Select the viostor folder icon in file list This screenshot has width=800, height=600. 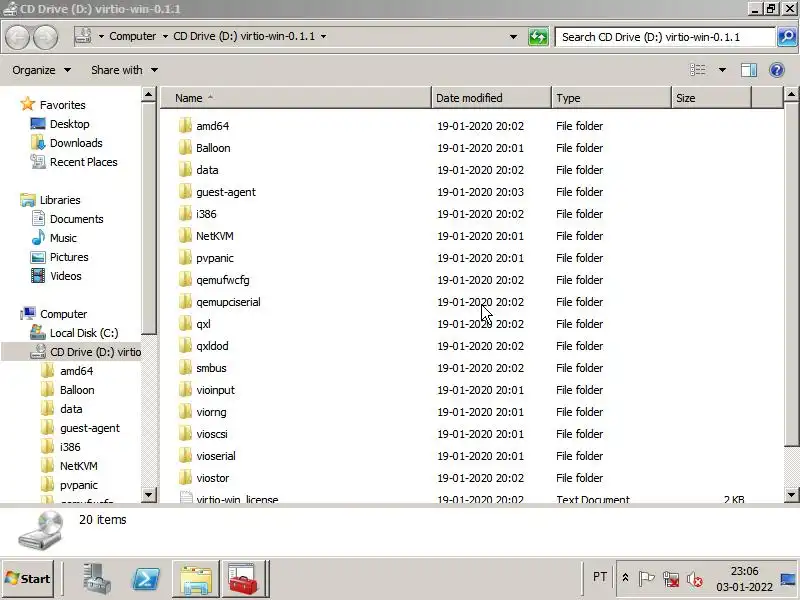(x=185, y=478)
